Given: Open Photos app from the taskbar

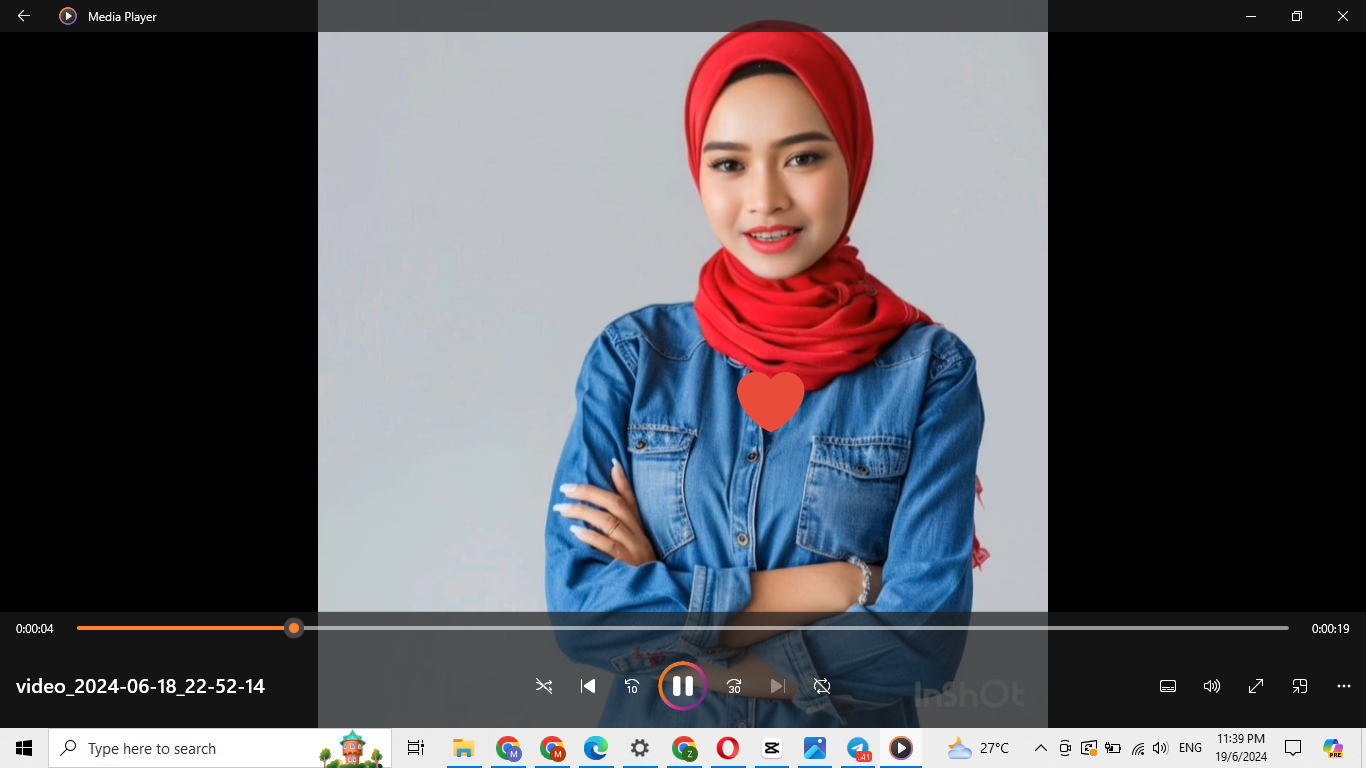Looking at the screenshot, I should coord(815,748).
